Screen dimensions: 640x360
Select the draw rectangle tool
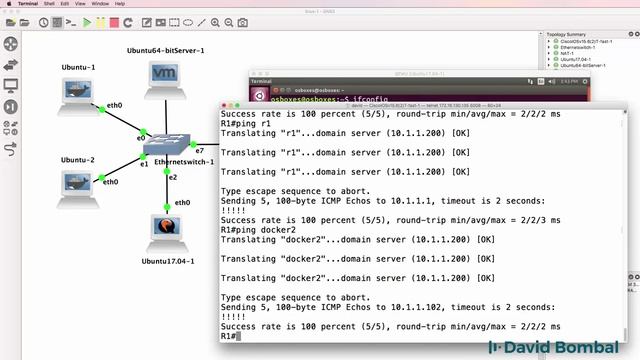pos(174,23)
